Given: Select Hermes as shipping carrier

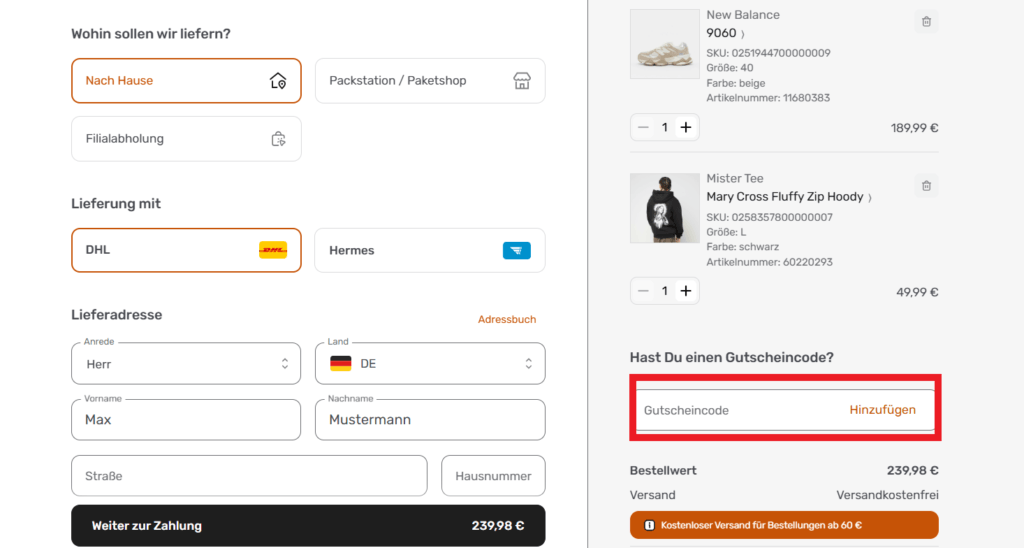Looking at the screenshot, I should [430, 250].
